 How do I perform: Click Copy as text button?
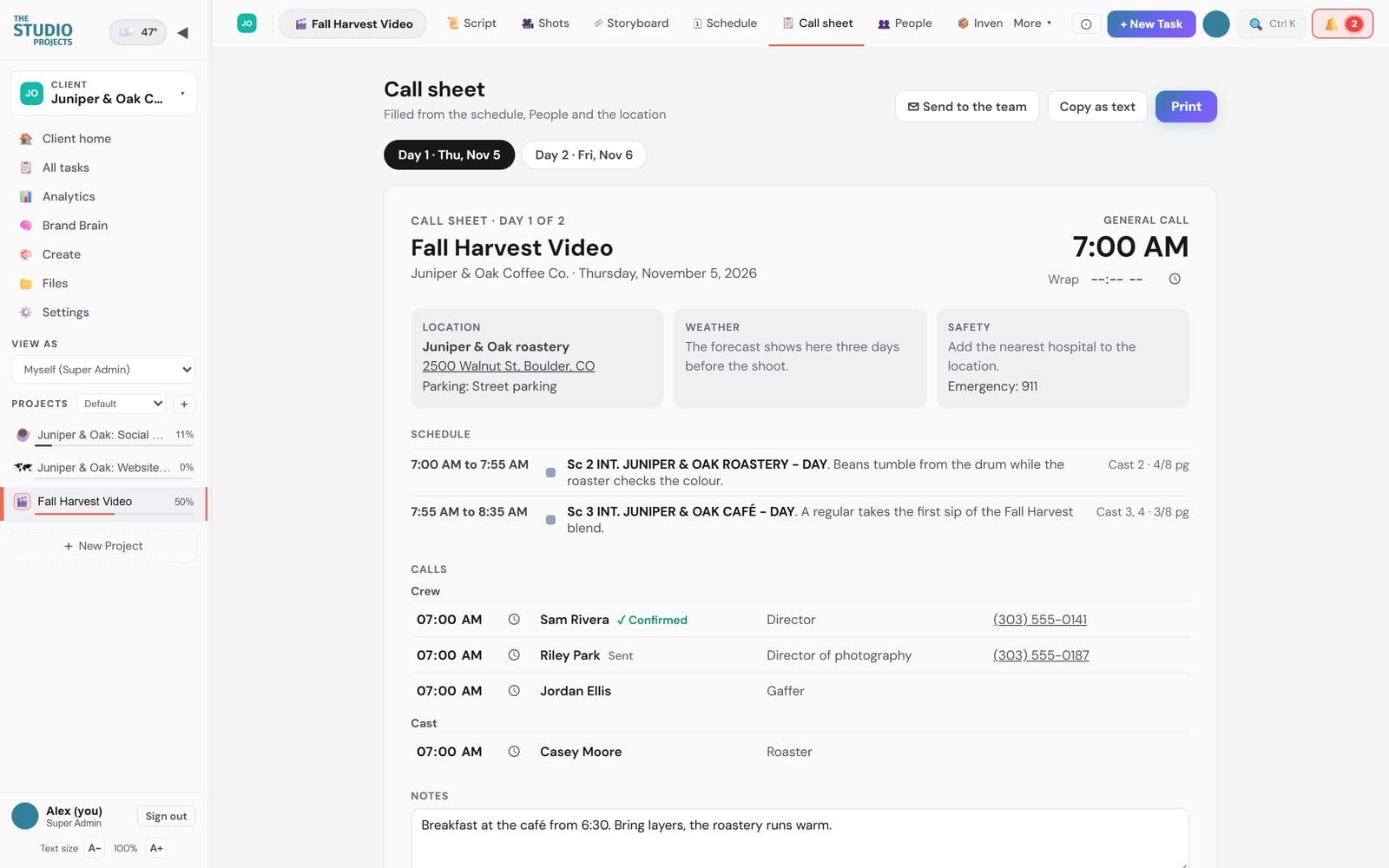click(x=1097, y=107)
